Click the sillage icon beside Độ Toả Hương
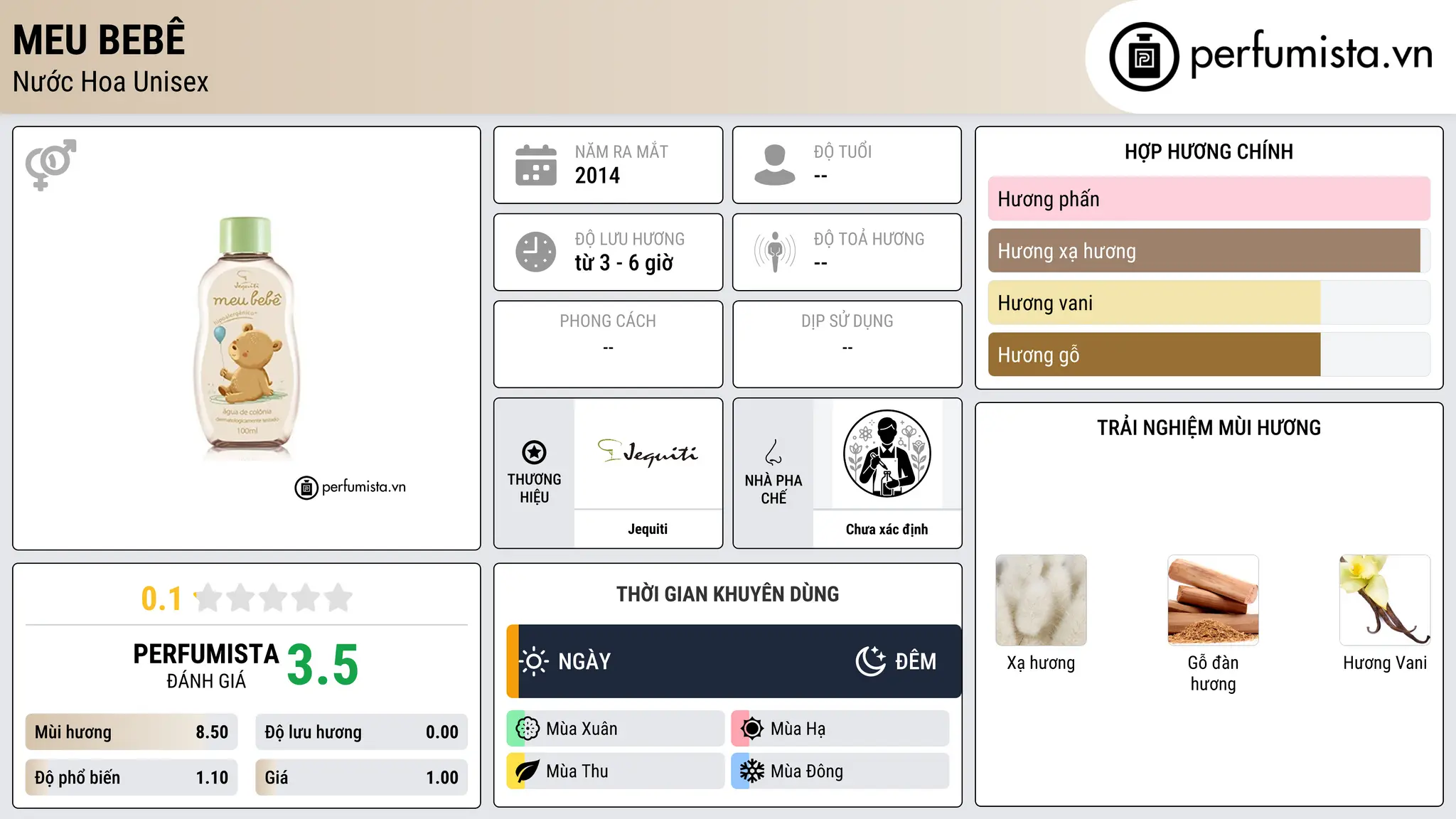This screenshot has height=819, width=1456. (x=775, y=252)
